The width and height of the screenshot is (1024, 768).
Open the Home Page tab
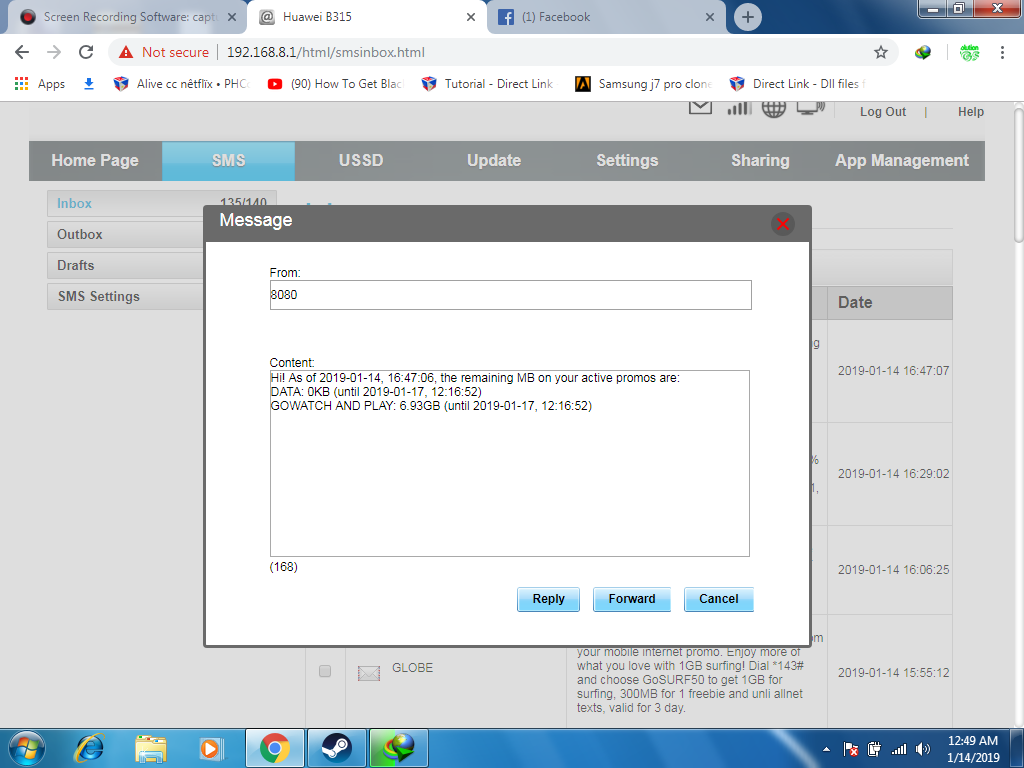click(x=95, y=161)
